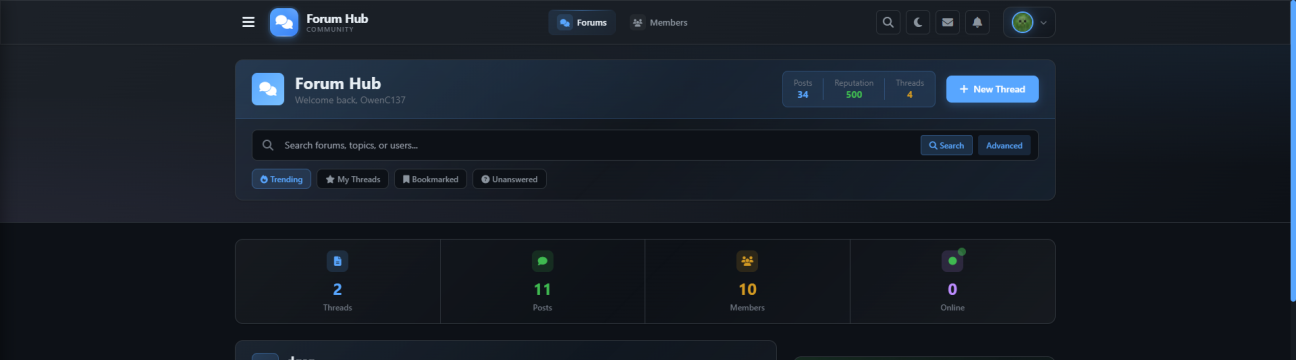Switch to the Members tab

(659, 22)
